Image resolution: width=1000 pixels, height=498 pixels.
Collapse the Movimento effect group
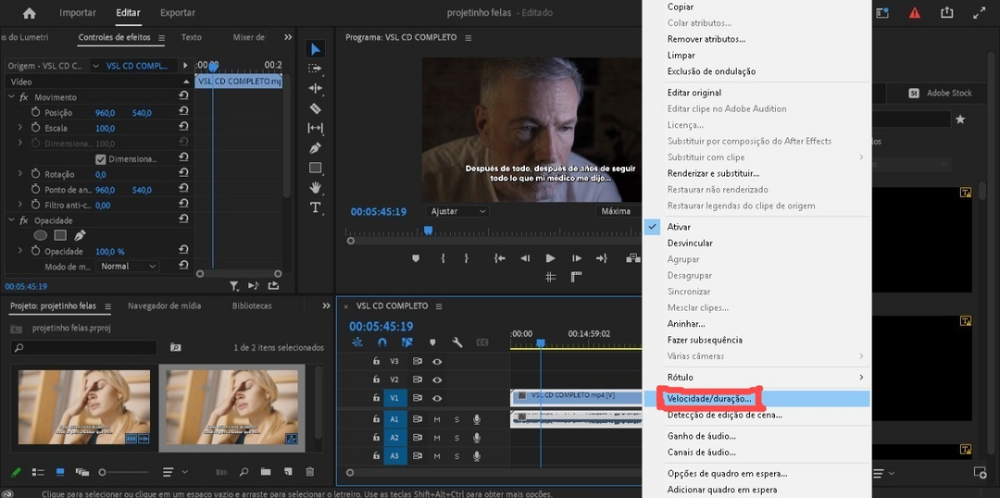coord(11,97)
